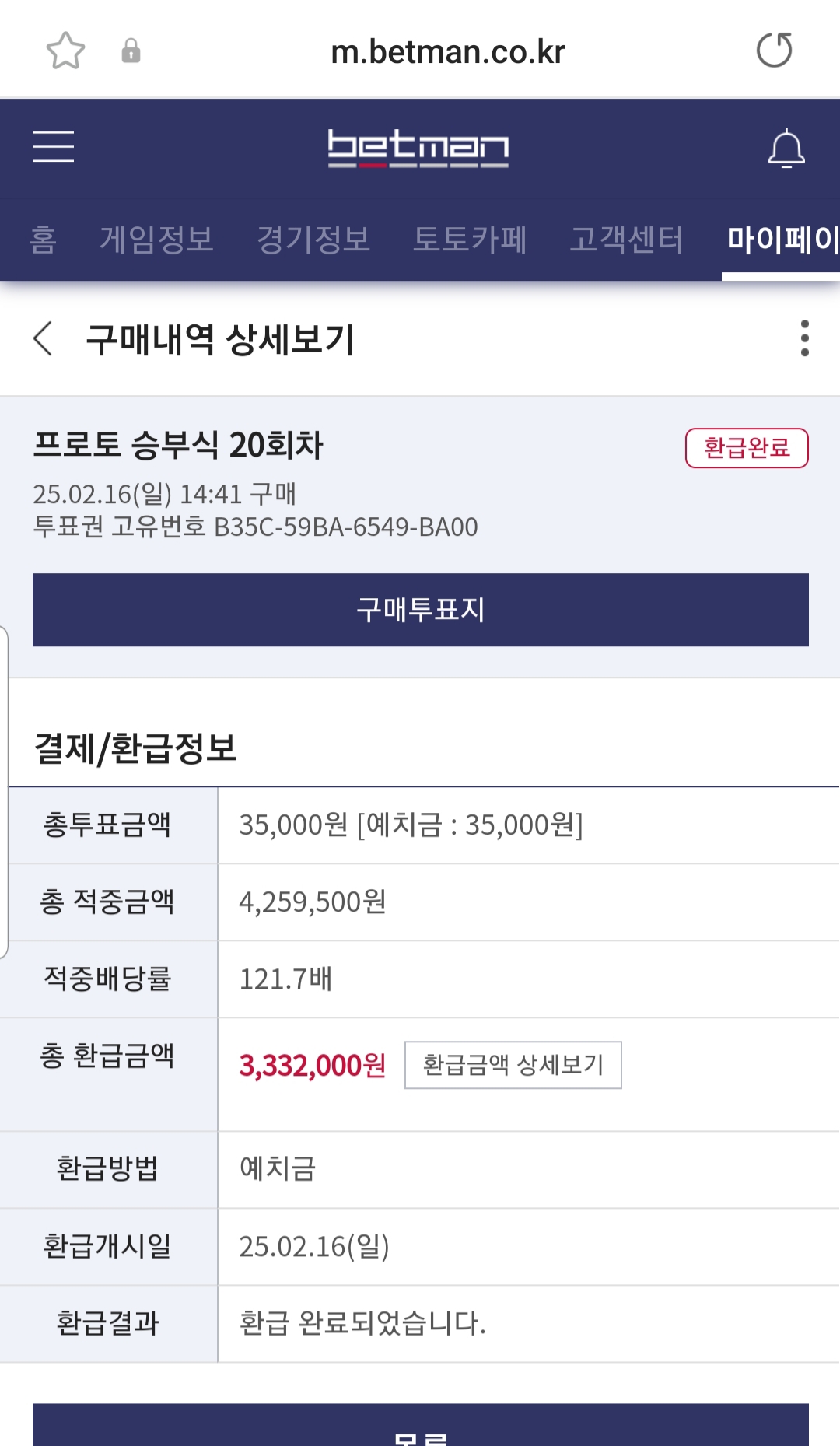Tap the padlock site security icon

tap(131, 51)
